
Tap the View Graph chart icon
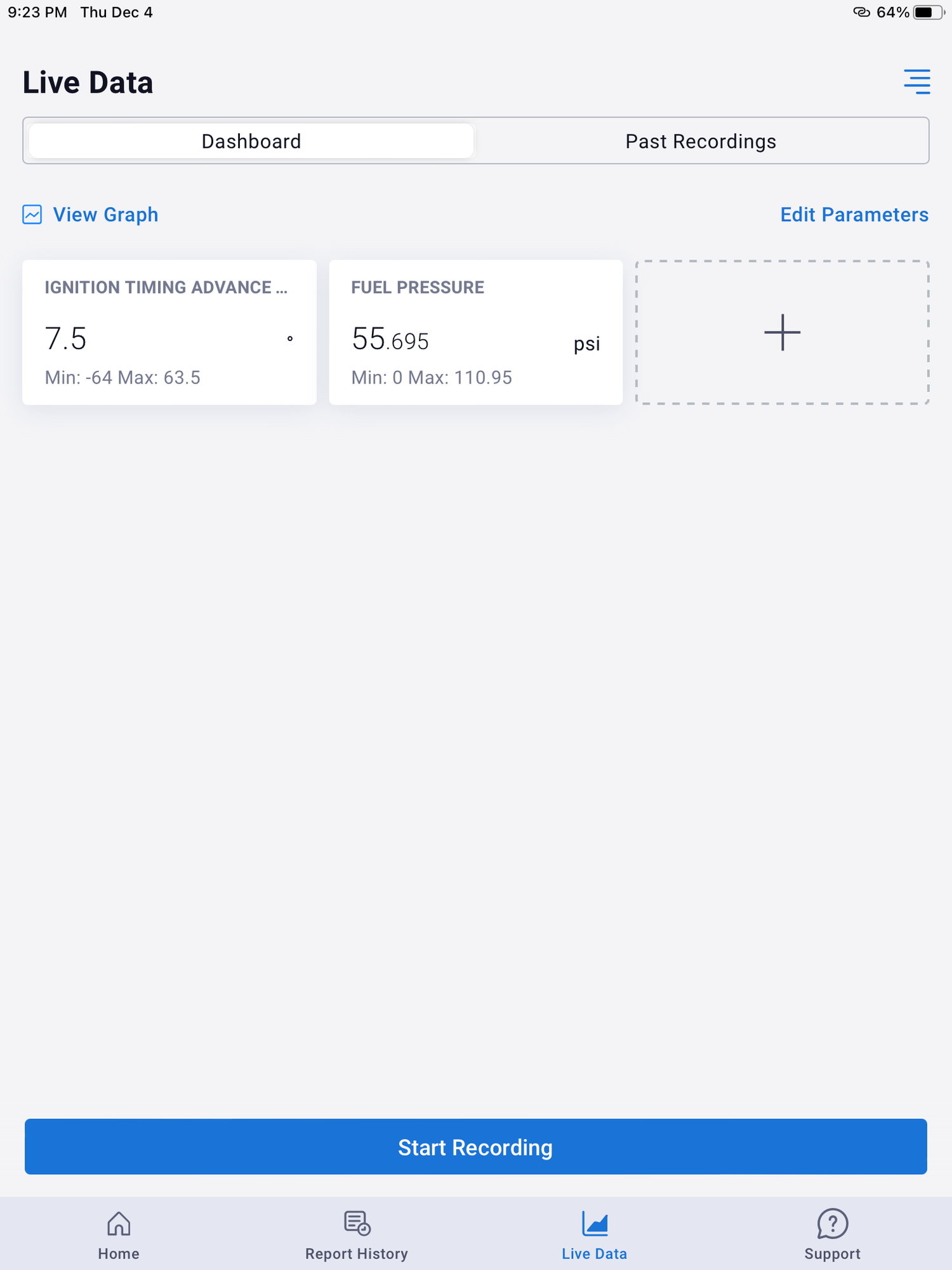(32, 215)
